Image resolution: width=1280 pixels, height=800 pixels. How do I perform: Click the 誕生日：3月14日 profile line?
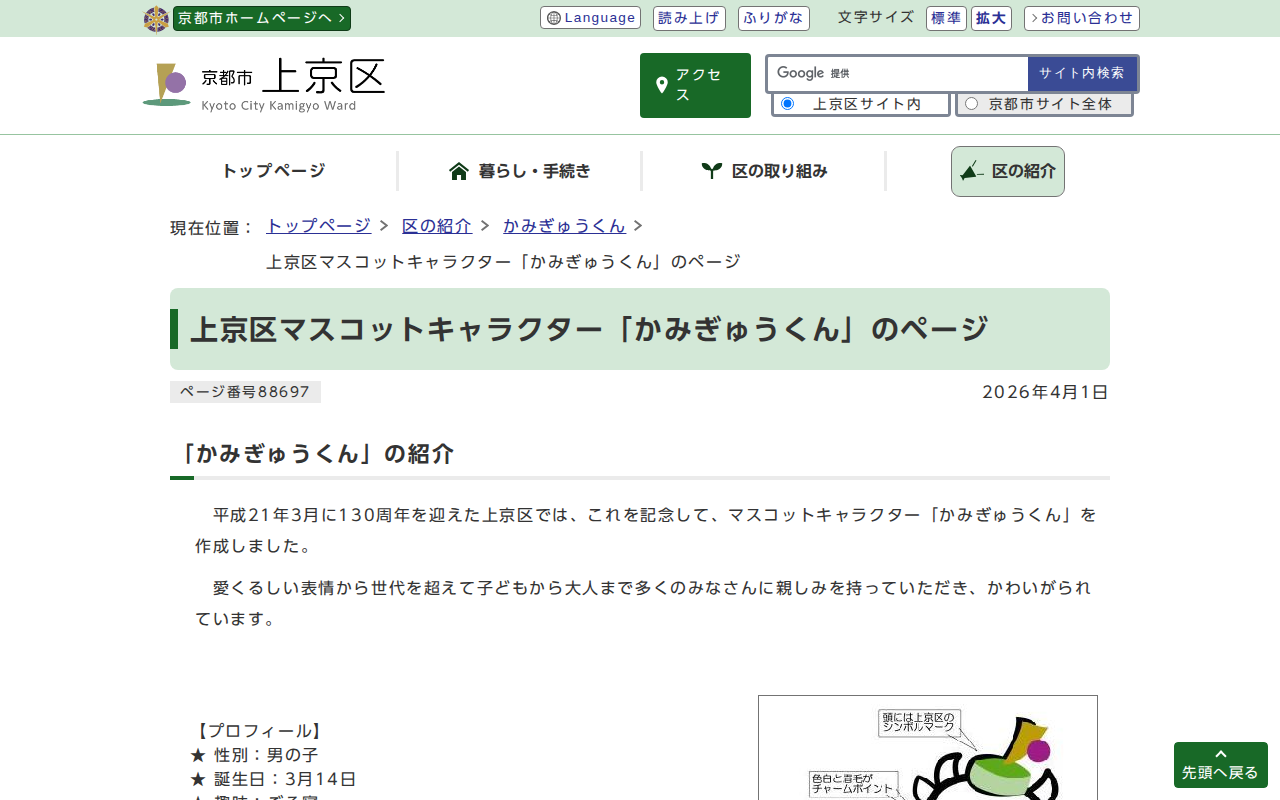pyautogui.click(x=273, y=779)
